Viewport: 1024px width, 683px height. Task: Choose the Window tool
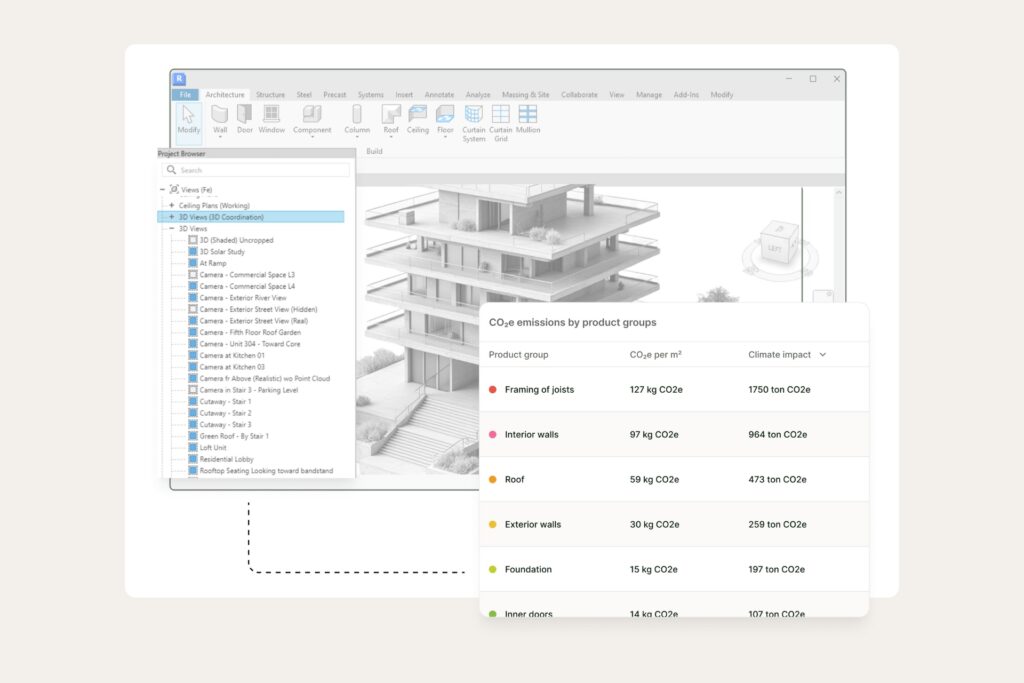[x=272, y=116]
